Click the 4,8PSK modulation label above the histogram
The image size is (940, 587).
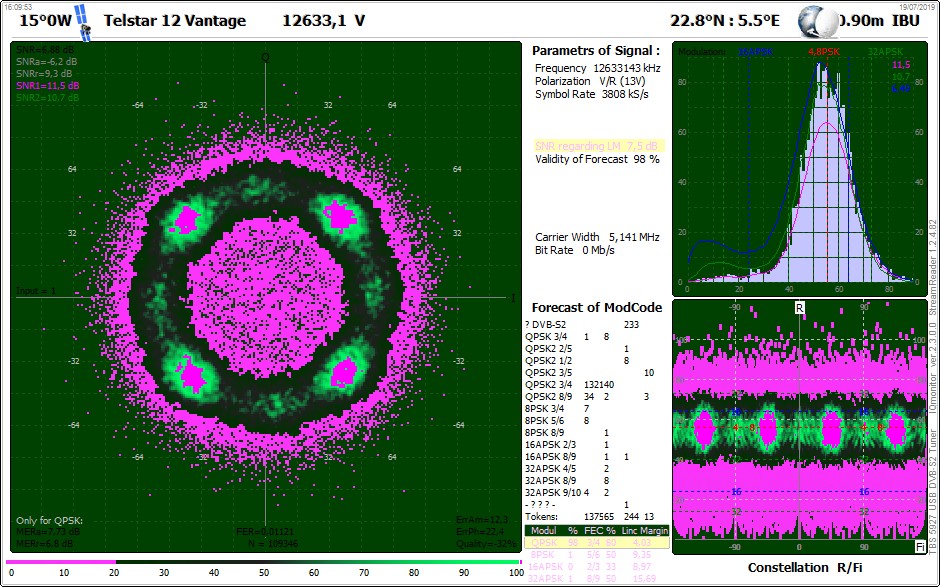tap(824, 52)
